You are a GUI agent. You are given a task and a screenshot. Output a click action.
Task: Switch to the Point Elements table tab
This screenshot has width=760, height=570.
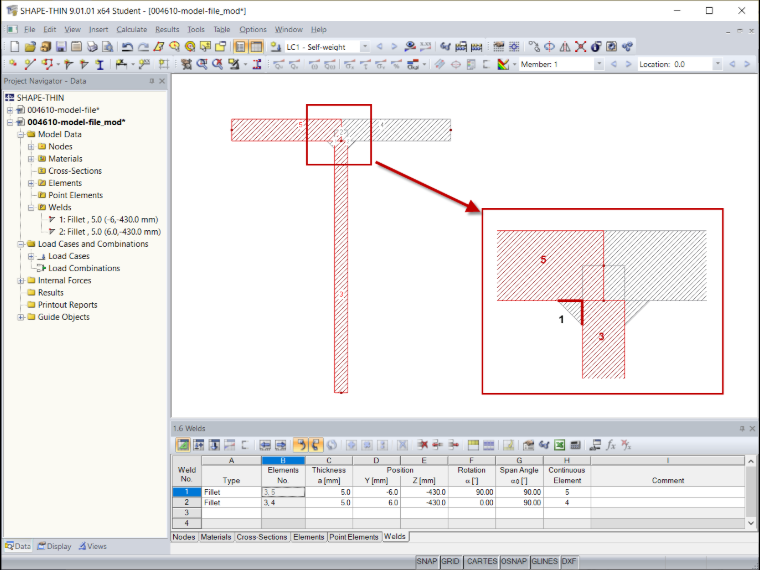[x=354, y=537]
